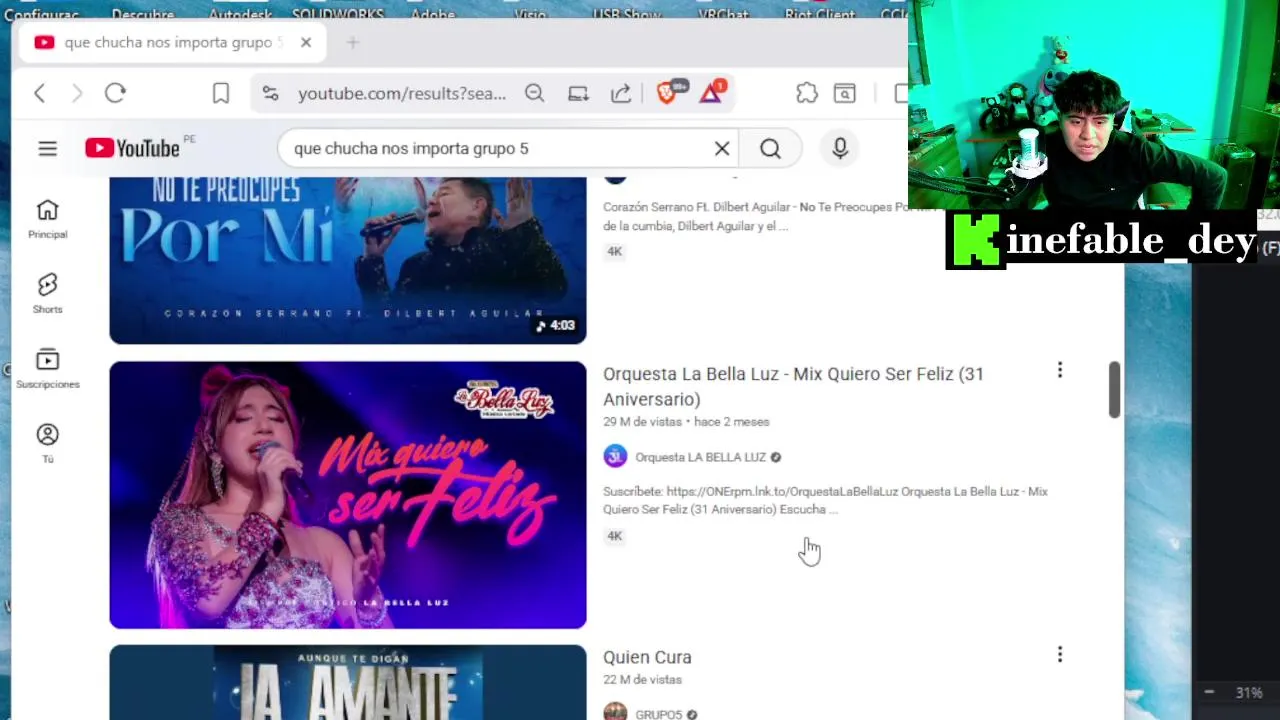
Task: Open the YouTube guide hamburger menu
Action: tap(47, 148)
